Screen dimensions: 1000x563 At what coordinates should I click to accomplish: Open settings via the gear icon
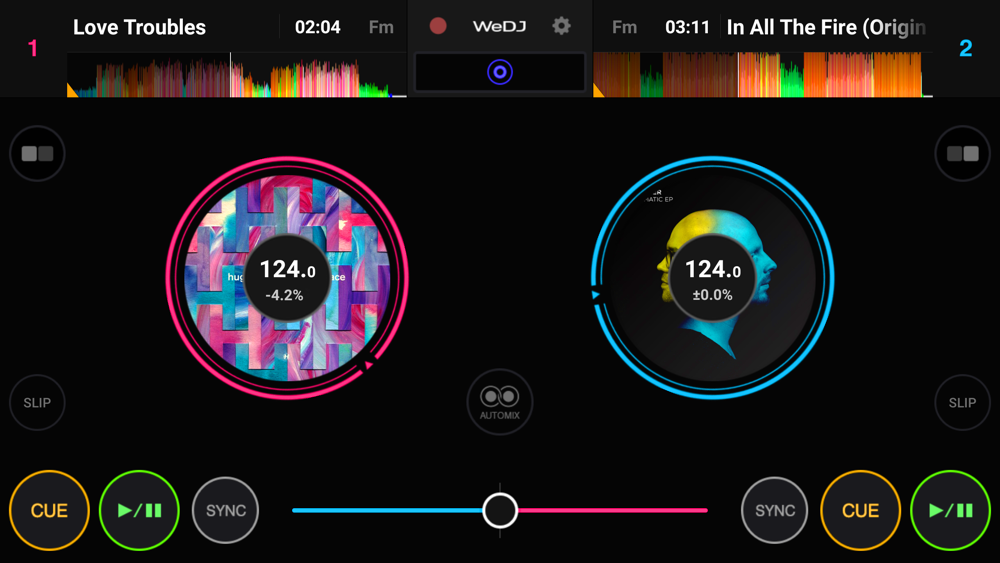pos(561,26)
